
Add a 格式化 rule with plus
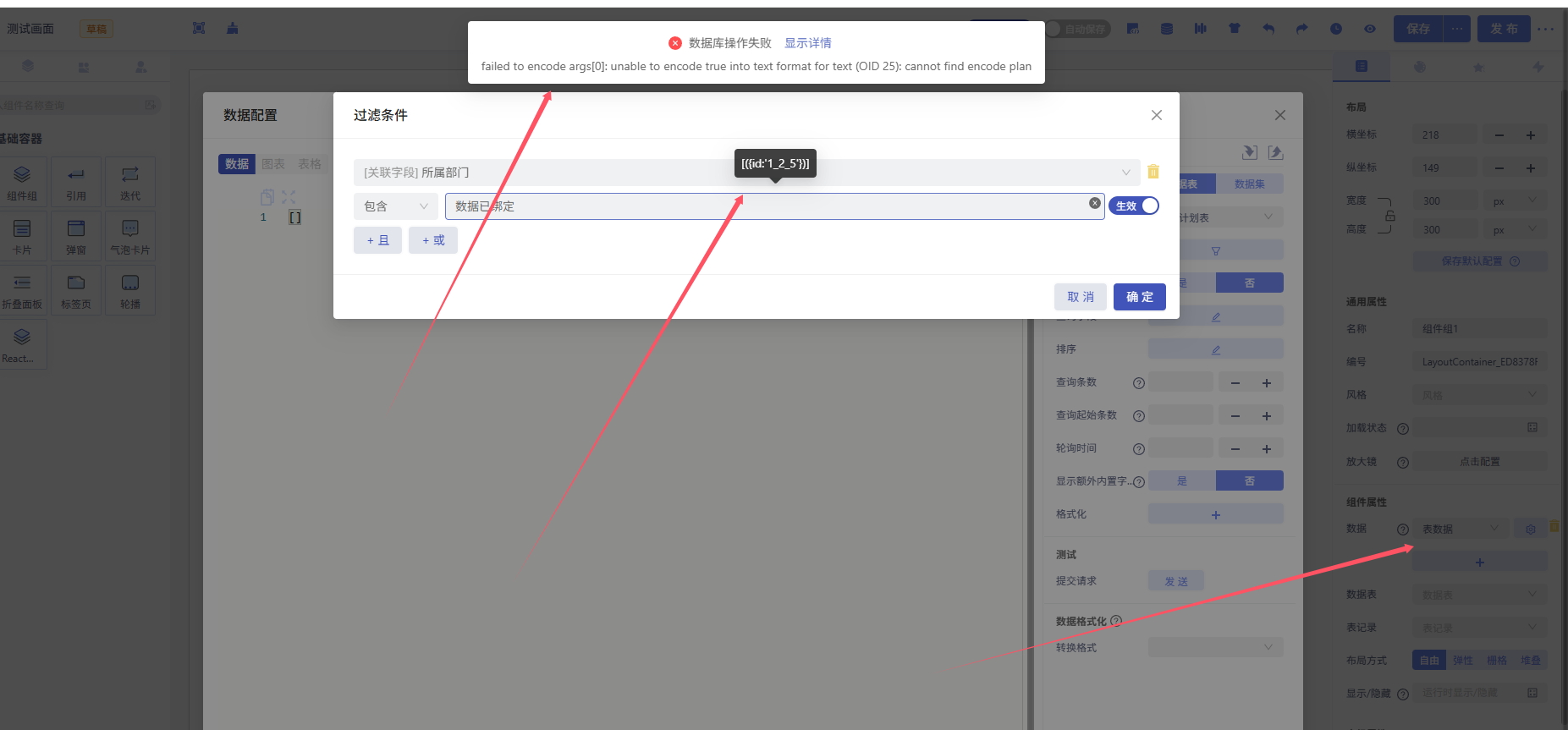[1216, 514]
